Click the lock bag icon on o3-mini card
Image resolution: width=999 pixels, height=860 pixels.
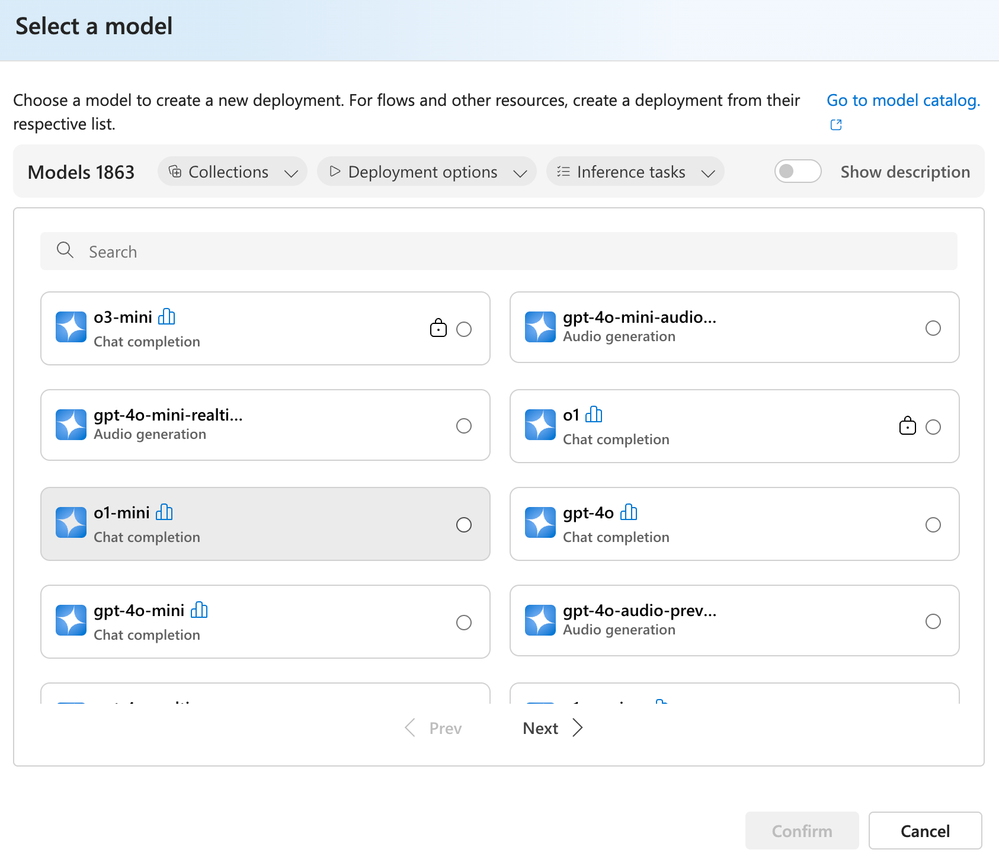click(438, 328)
